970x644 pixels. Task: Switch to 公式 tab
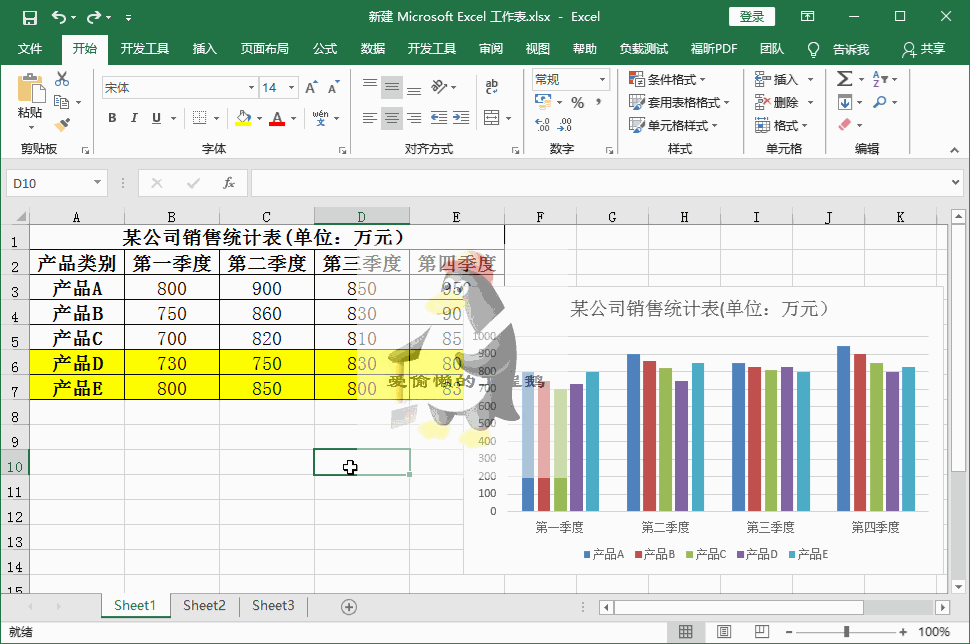click(325, 49)
